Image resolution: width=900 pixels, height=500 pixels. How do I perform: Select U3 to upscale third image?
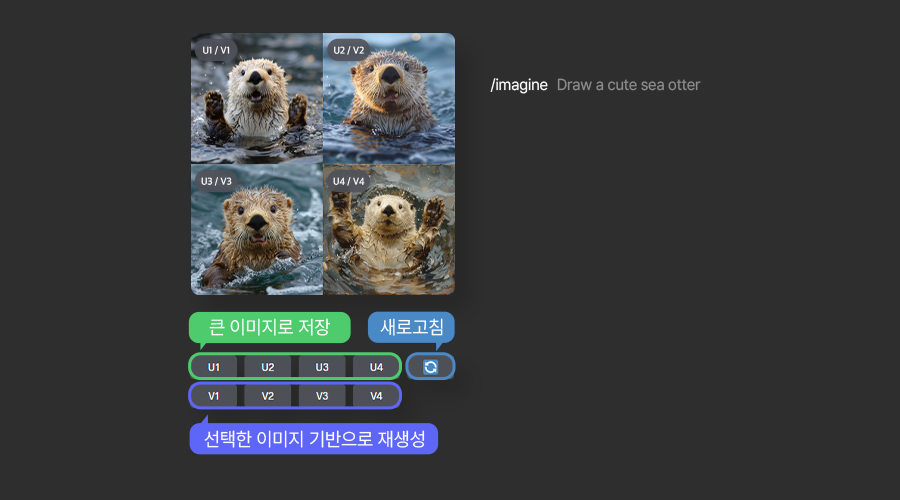pyautogui.click(x=322, y=367)
